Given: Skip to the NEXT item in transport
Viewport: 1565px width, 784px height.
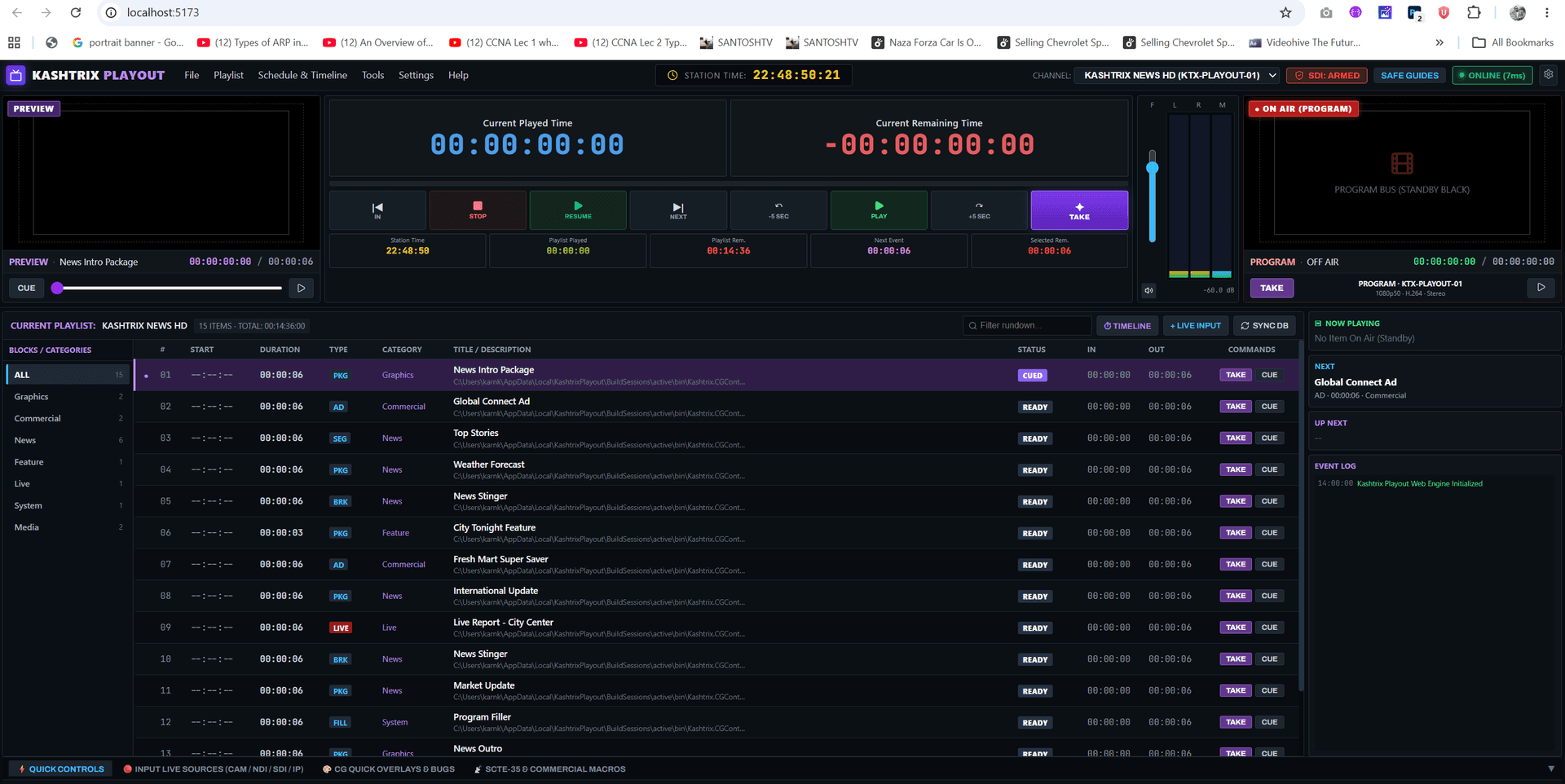Looking at the screenshot, I should coord(678,210).
